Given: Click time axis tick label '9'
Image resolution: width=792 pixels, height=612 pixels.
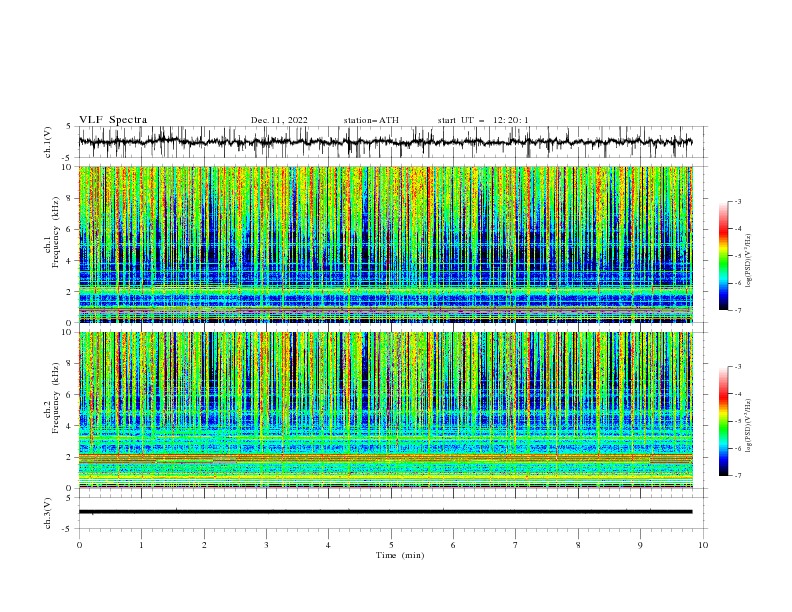Looking at the screenshot, I should [640, 545].
